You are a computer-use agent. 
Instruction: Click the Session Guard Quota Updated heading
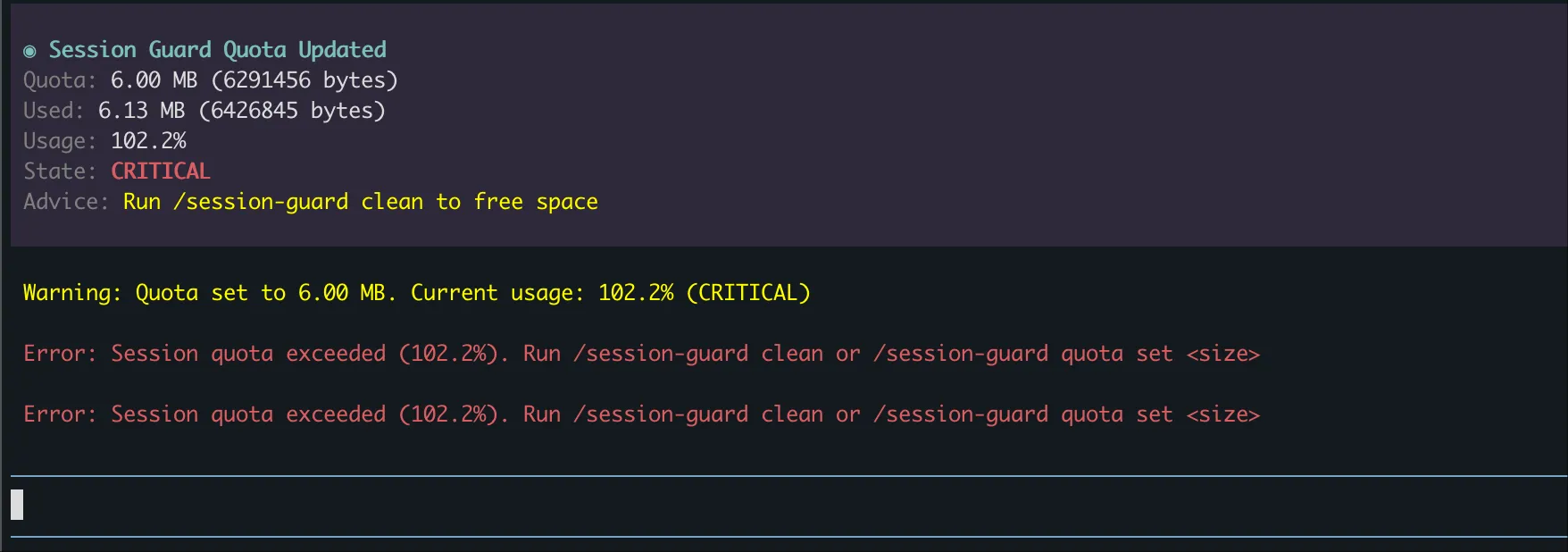pyautogui.click(x=217, y=50)
